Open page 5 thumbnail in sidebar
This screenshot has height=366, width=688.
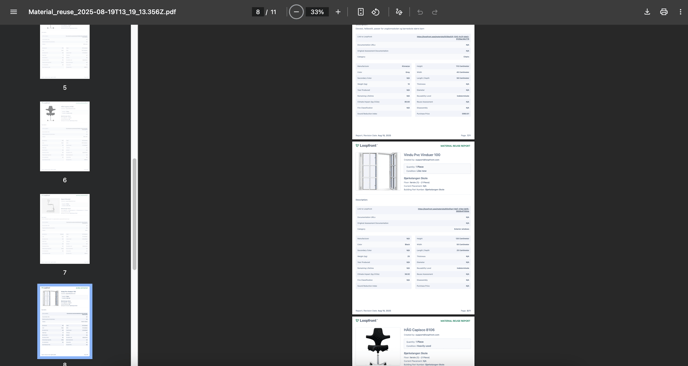pos(65,52)
